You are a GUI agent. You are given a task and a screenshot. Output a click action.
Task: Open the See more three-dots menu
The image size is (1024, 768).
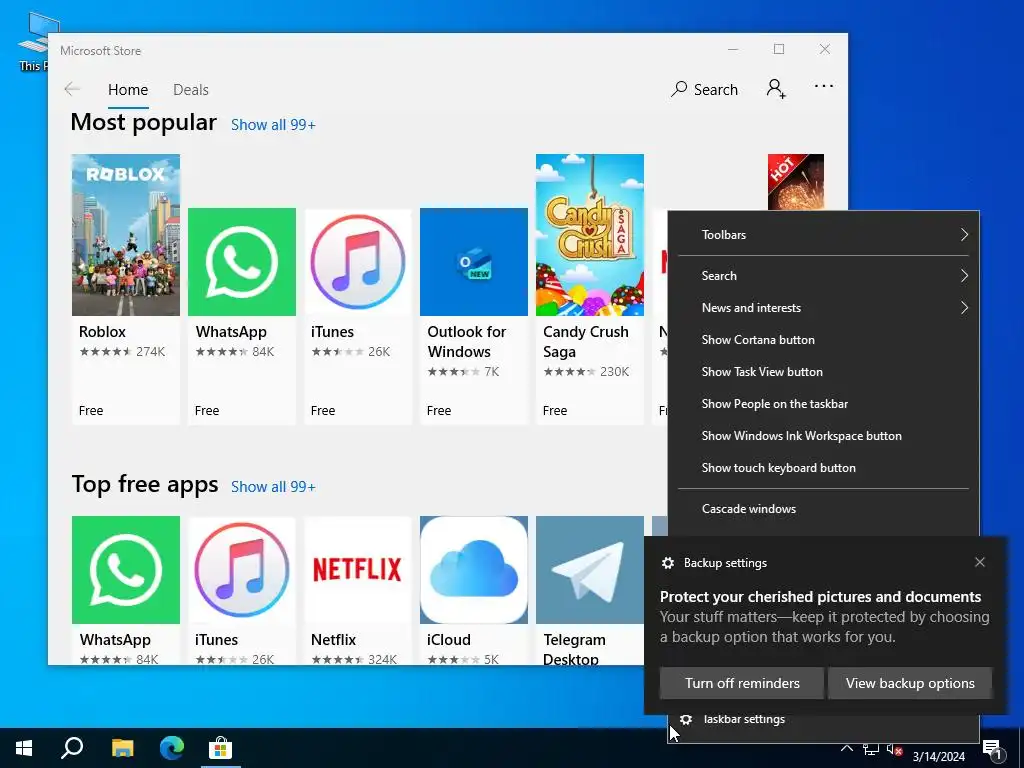[824, 86]
